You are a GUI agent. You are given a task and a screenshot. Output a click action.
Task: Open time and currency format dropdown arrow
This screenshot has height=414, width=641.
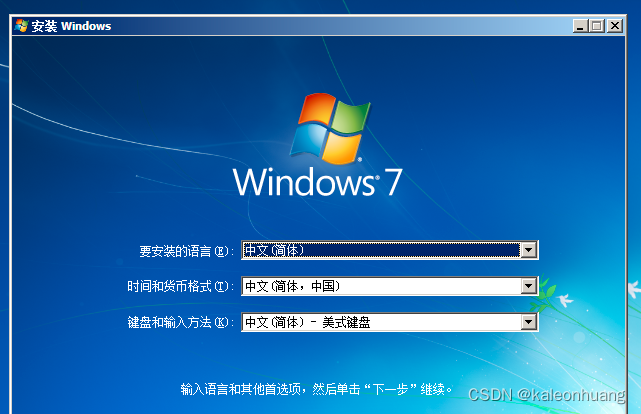[528, 286]
